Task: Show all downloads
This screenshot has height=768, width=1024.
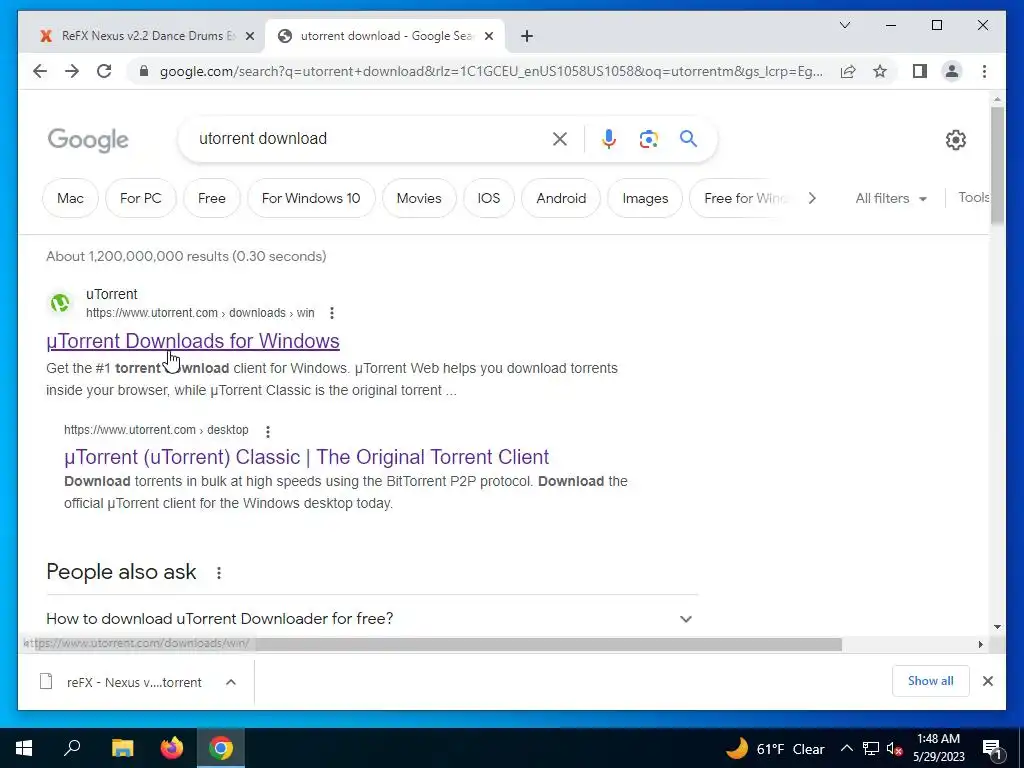Action: tap(931, 681)
